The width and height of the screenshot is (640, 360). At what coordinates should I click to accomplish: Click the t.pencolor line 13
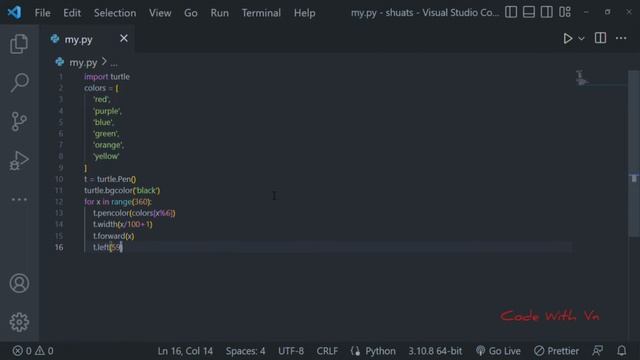click(134, 213)
